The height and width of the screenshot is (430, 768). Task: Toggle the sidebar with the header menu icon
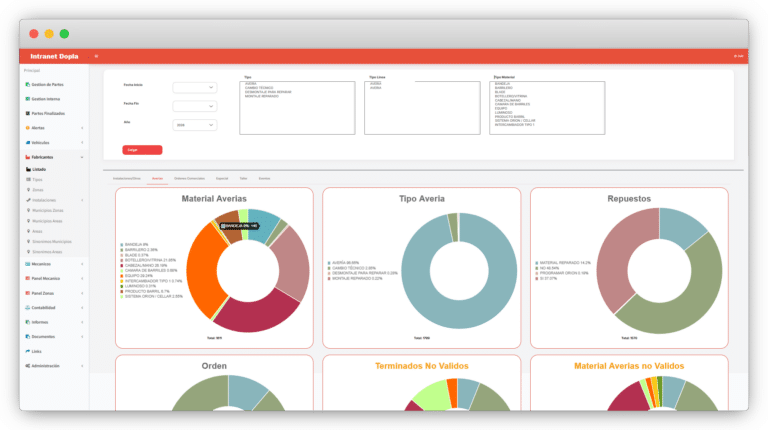tap(96, 56)
